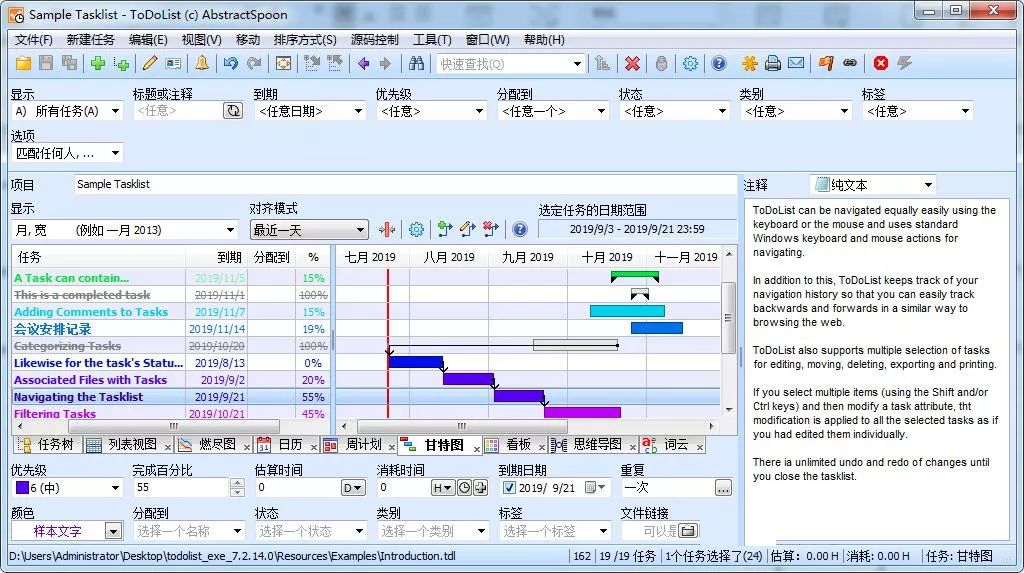Click the recurrence ellipsis button
The width and height of the screenshot is (1024, 573).
723,488
